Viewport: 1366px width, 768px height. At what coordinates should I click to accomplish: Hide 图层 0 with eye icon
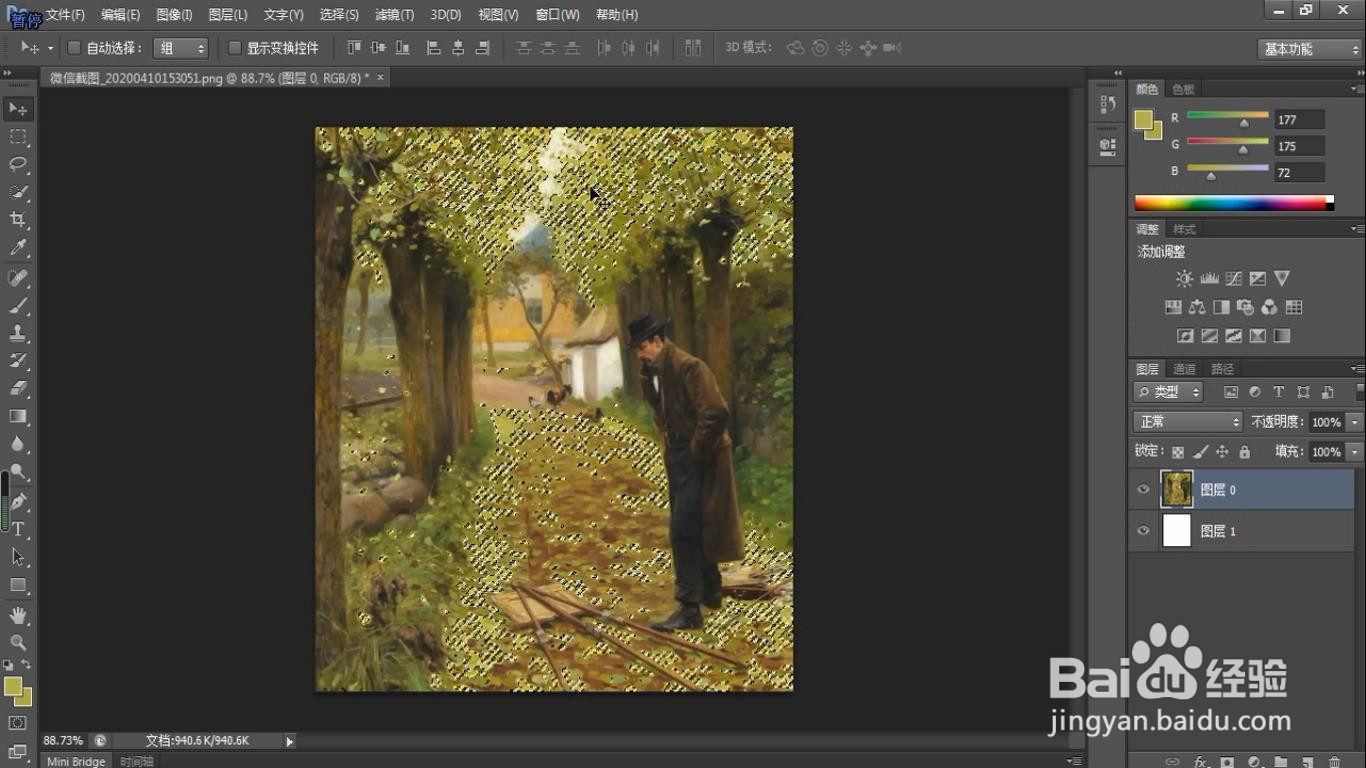point(1144,489)
